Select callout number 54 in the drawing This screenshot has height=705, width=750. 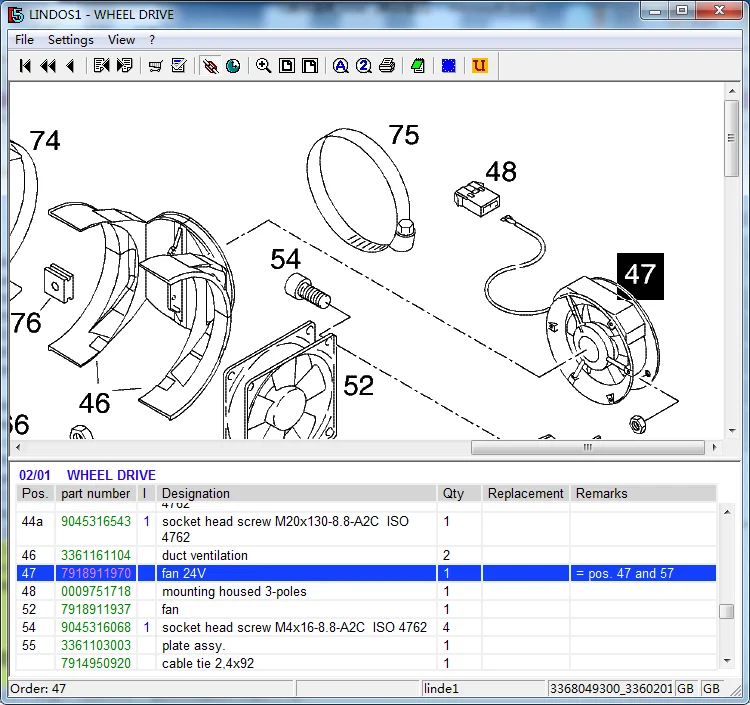[x=285, y=259]
